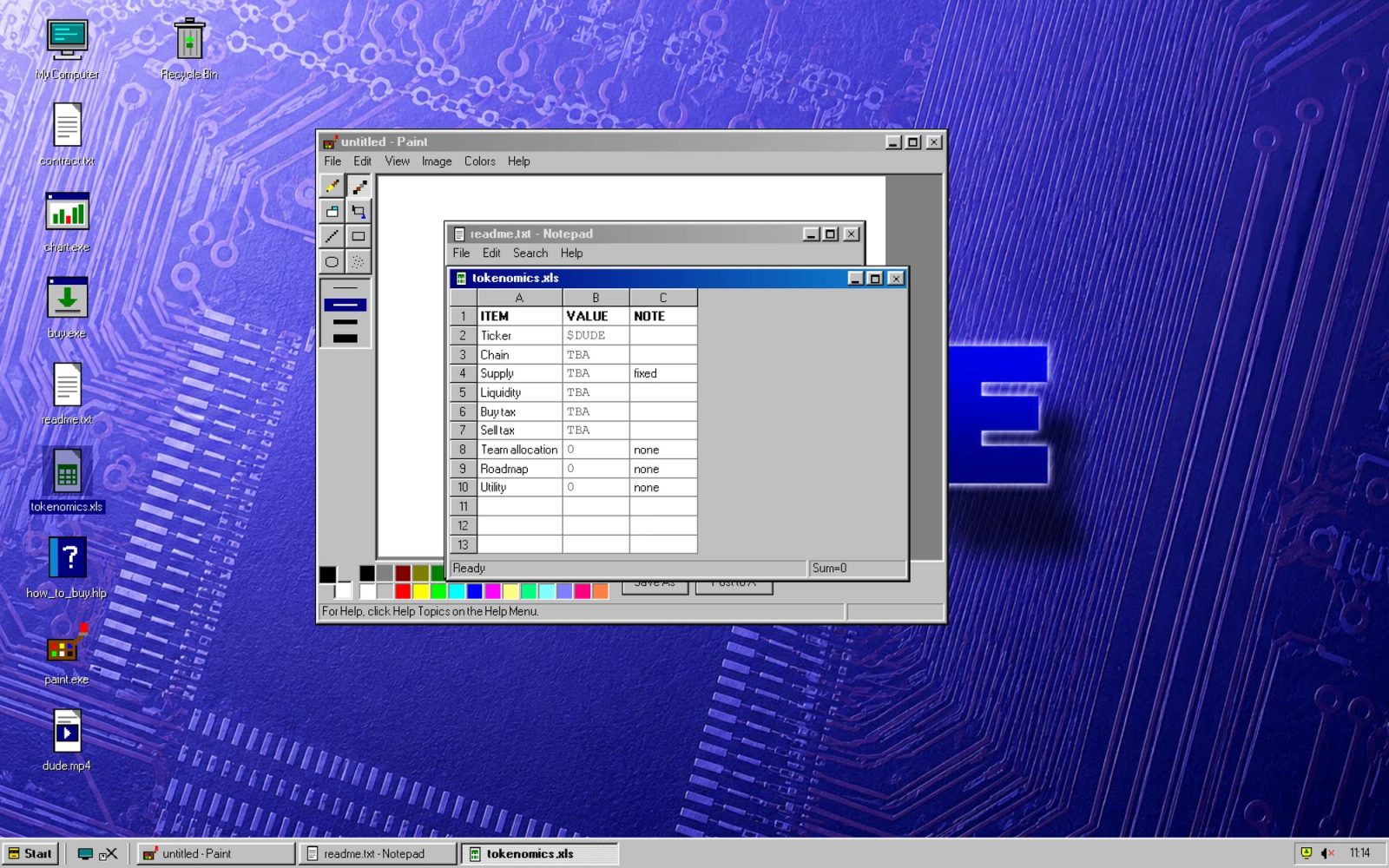1389x868 pixels.
Task: Open how_to_buy.hlp help file icon
Action: 67,568
